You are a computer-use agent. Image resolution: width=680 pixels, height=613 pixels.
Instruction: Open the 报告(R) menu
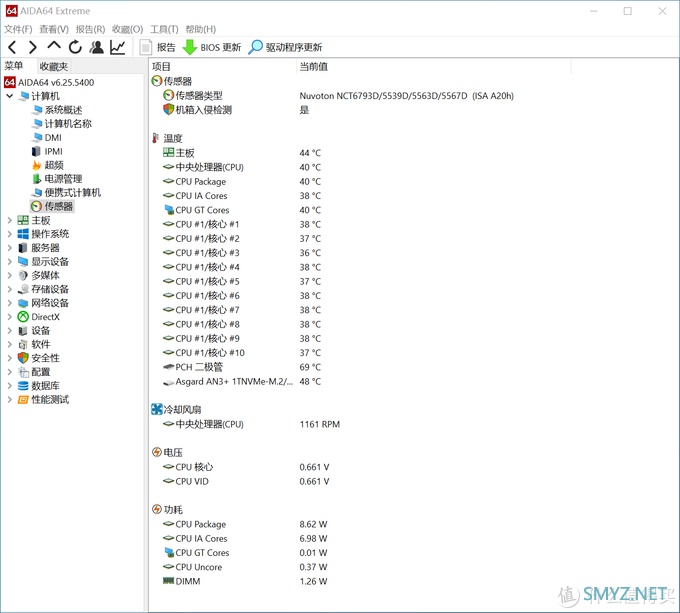[90, 29]
